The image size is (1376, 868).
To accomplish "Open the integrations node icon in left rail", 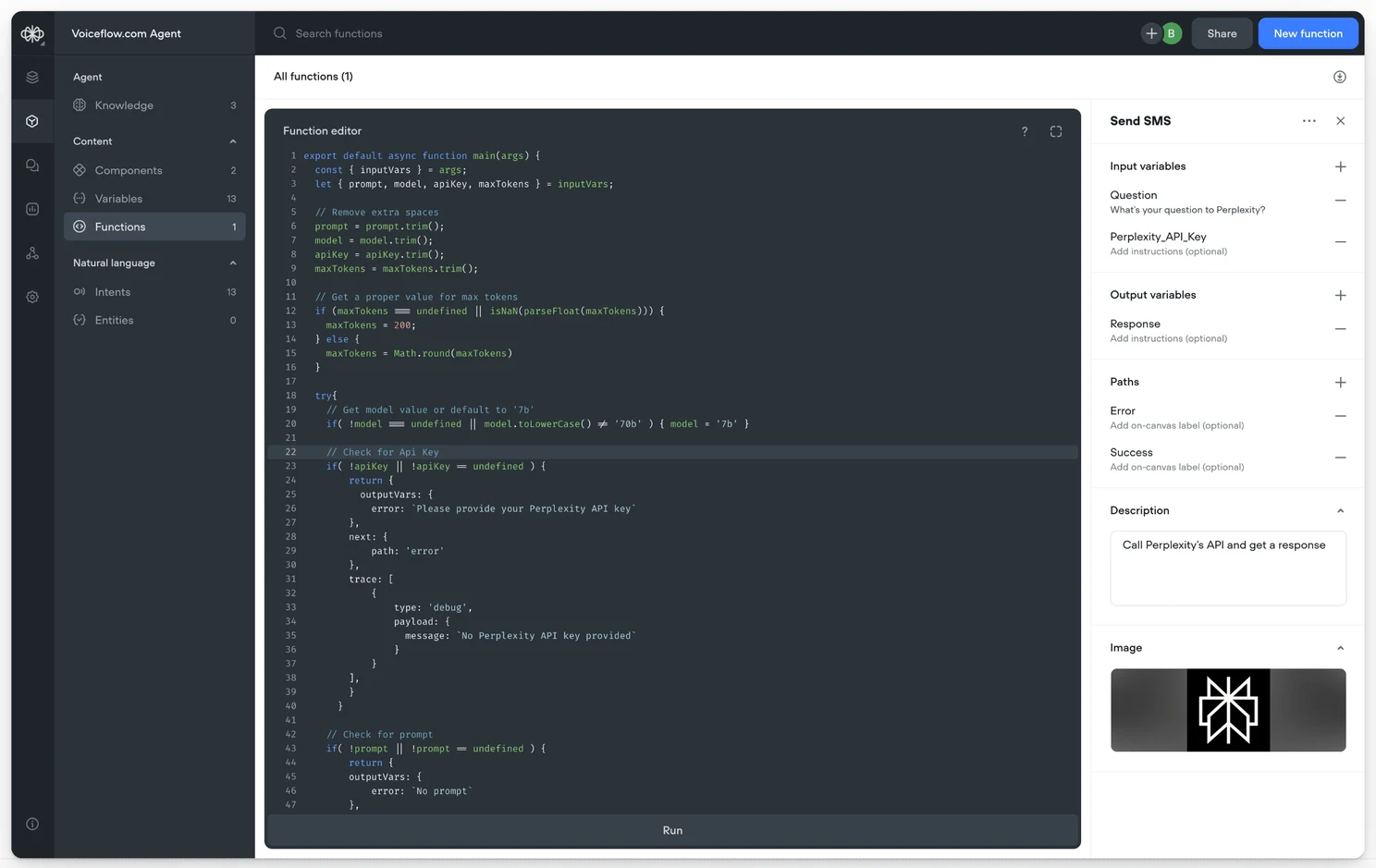I will [x=32, y=253].
